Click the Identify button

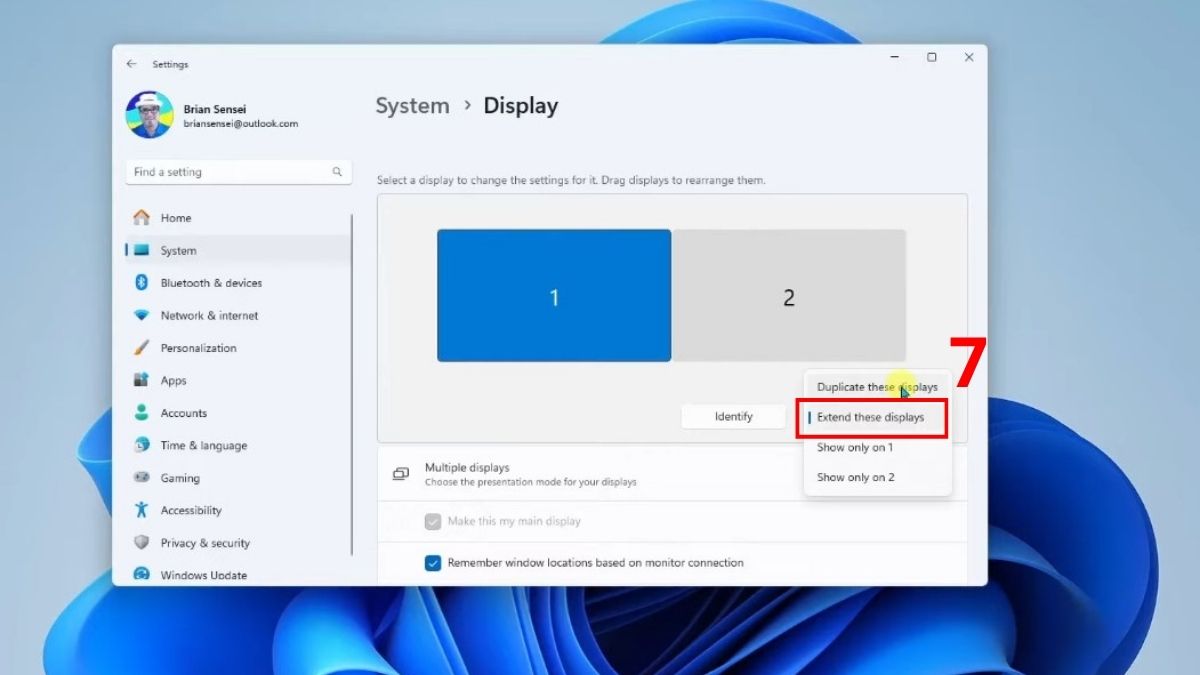click(x=733, y=416)
